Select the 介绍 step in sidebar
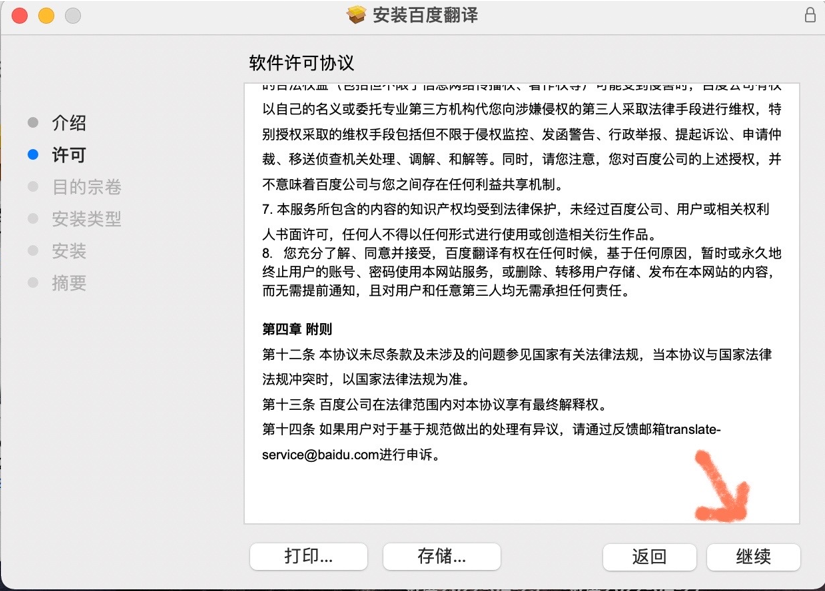 (x=69, y=123)
